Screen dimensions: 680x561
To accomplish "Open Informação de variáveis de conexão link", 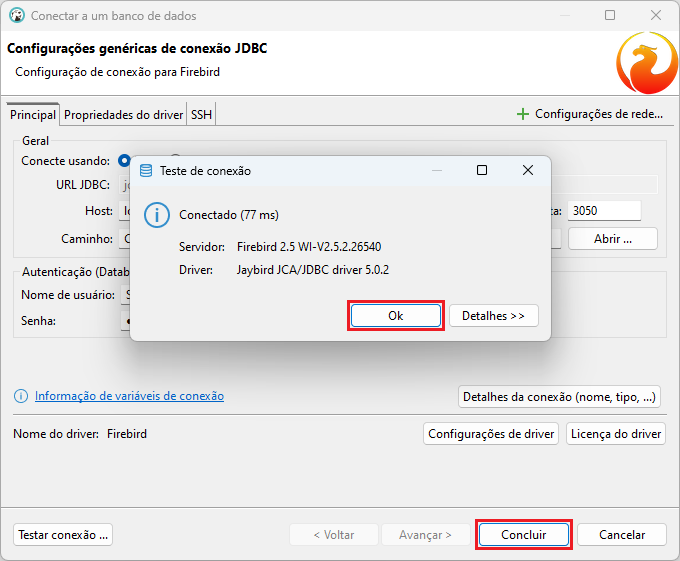I will 129,396.
